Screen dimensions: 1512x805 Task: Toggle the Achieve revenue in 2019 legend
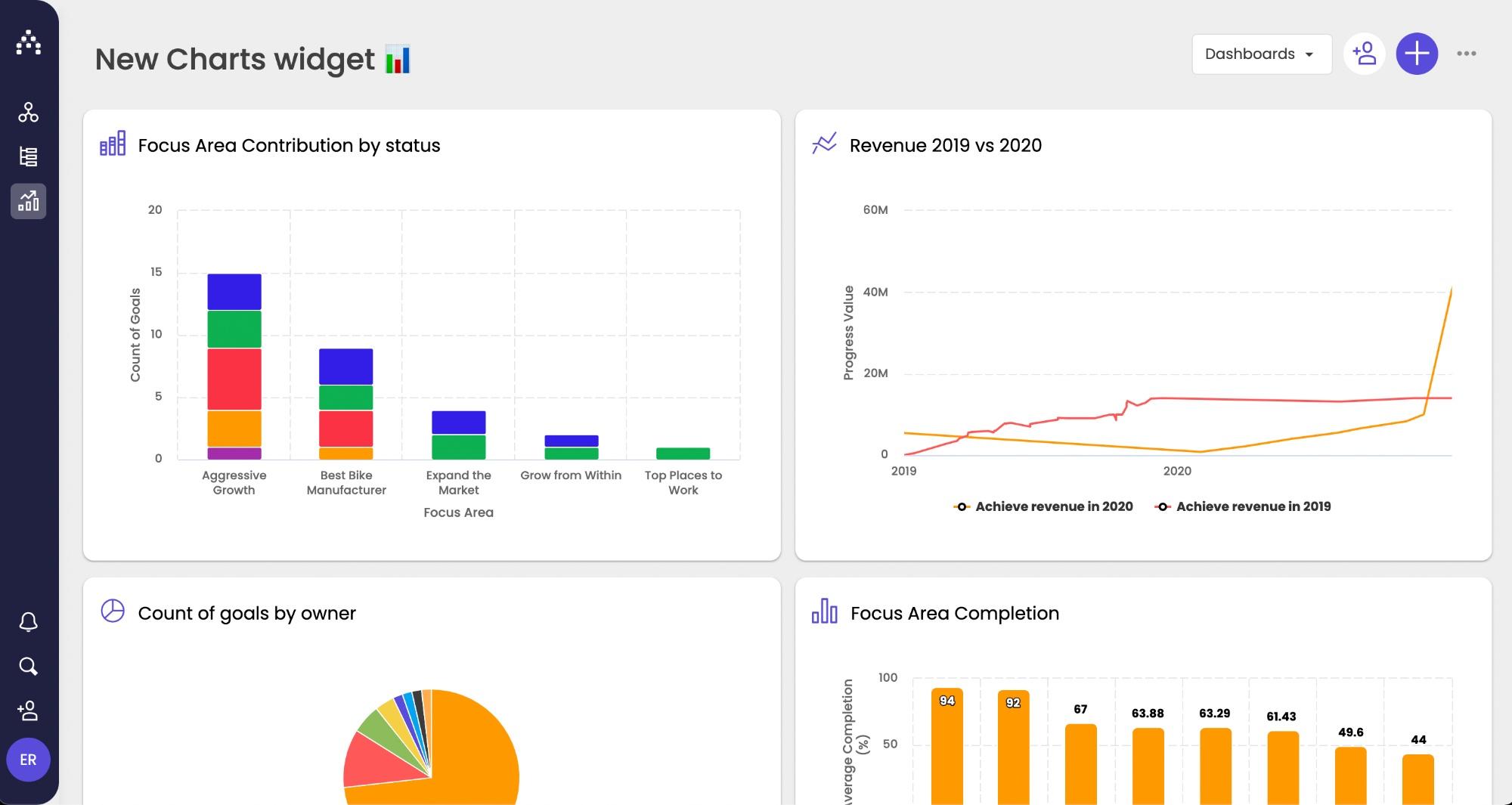coord(1244,506)
